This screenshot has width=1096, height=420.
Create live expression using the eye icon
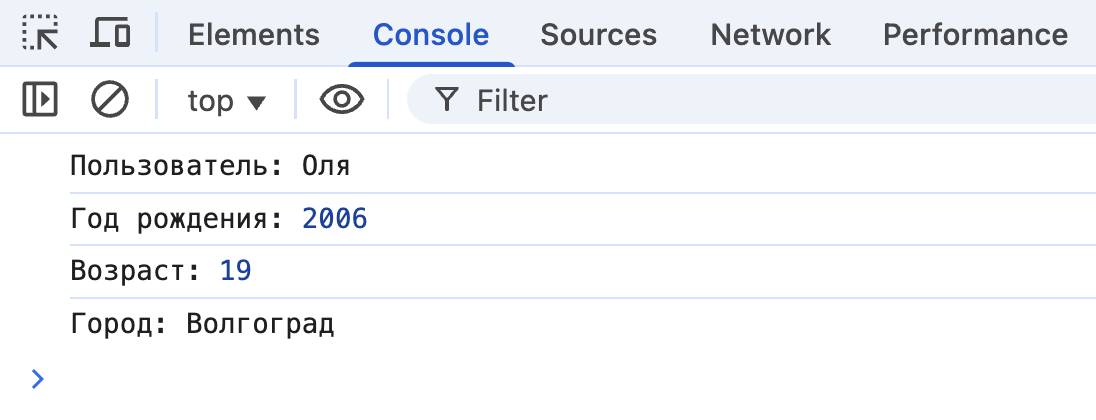coord(342,100)
